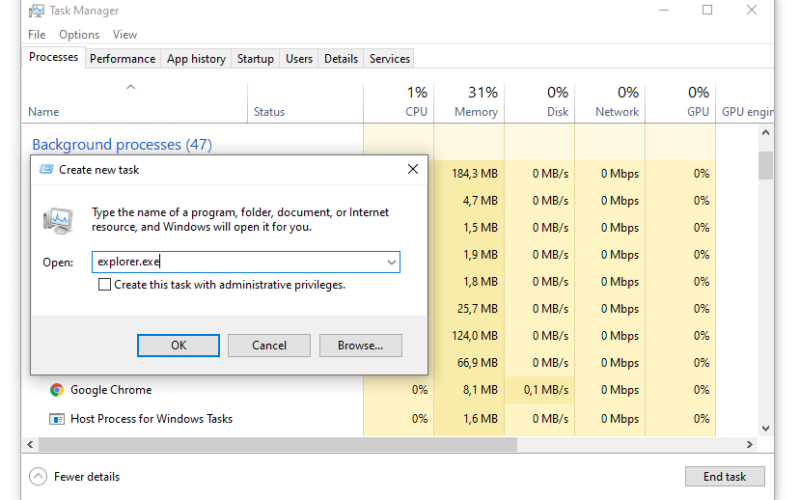Enable Create this task with administrative privileges
This screenshot has width=800, height=500.
coord(105,285)
